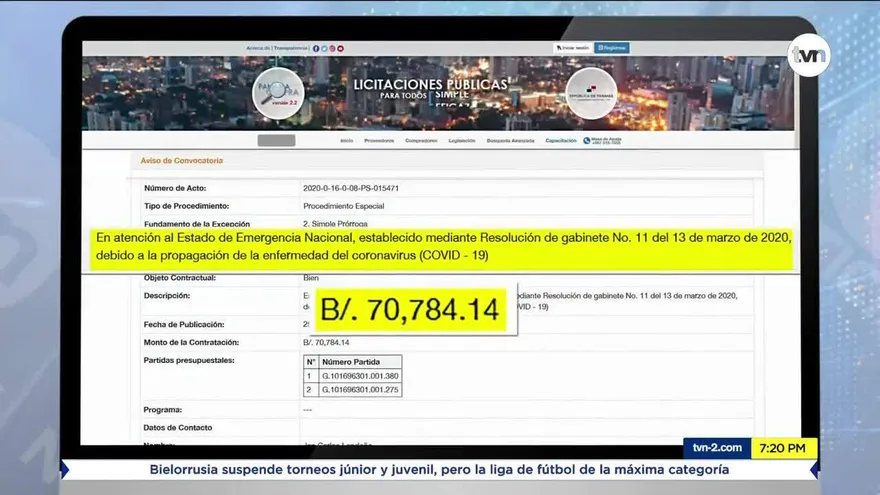
Task: Open the Instagram icon in the header
Action: tap(332, 48)
